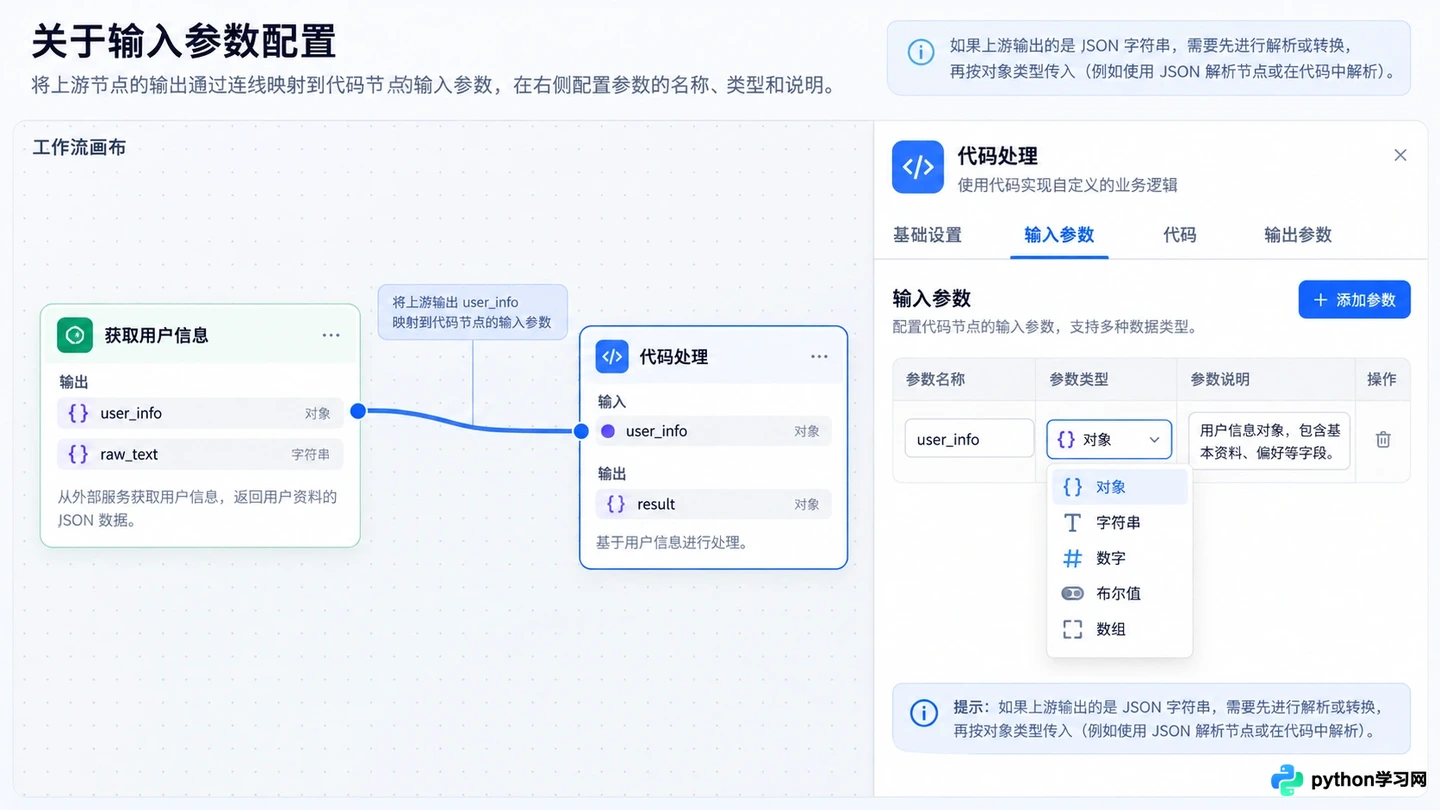Choose 对象 in the type dropdown list
The width and height of the screenshot is (1440, 810).
pos(1120,487)
